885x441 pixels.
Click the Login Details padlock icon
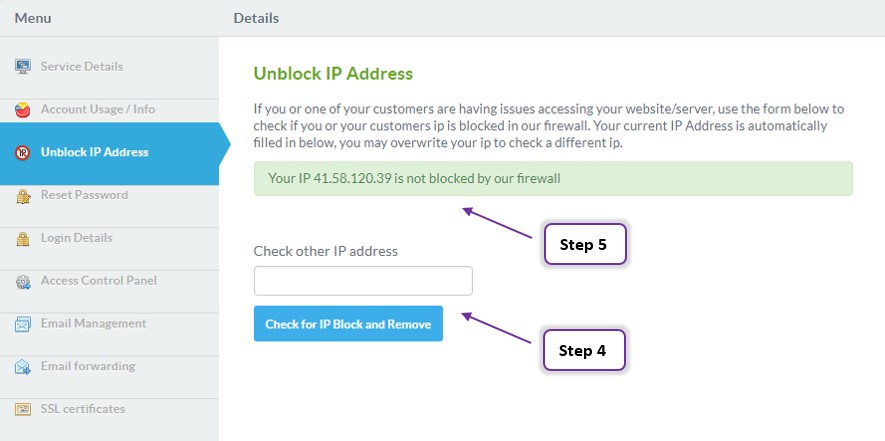click(23, 238)
